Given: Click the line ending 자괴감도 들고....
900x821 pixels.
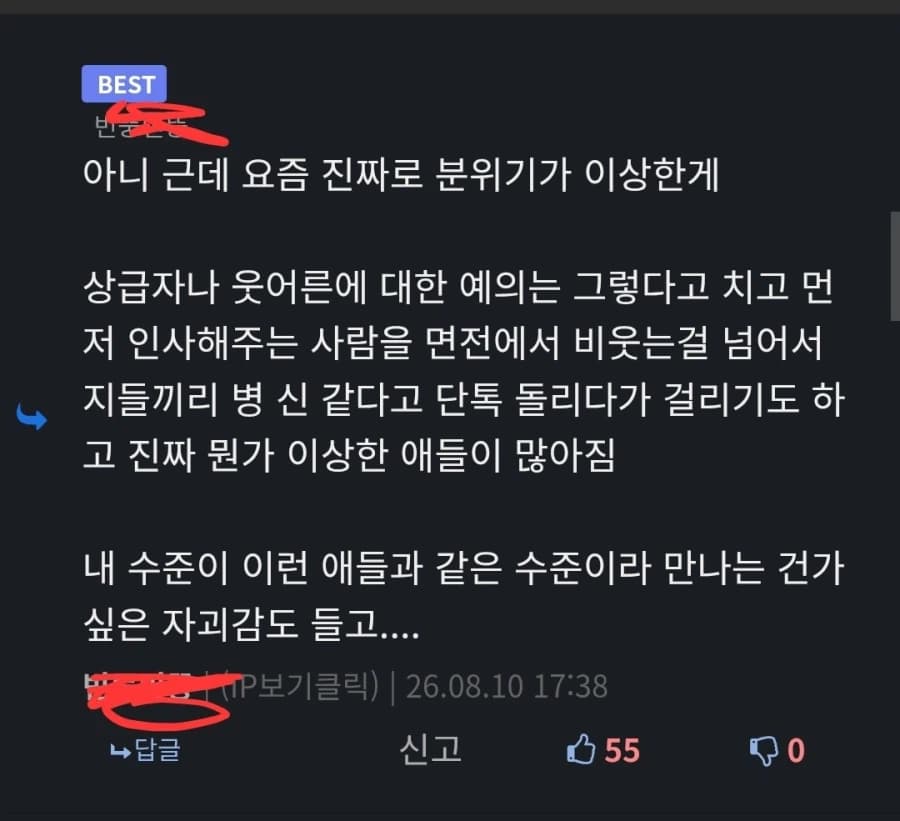Looking at the screenshot, I should click(251, 624).
